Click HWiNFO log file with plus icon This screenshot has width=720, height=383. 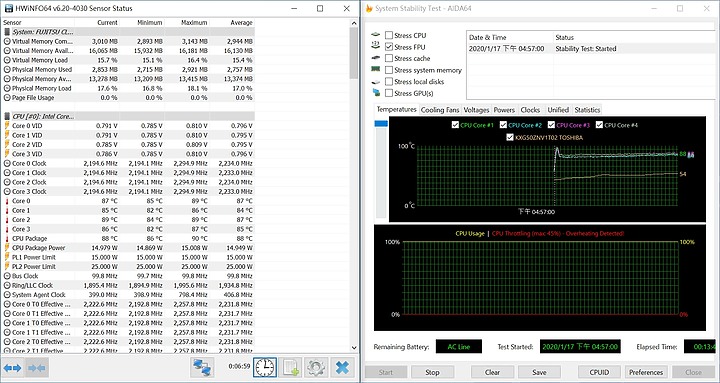[291, 367]
